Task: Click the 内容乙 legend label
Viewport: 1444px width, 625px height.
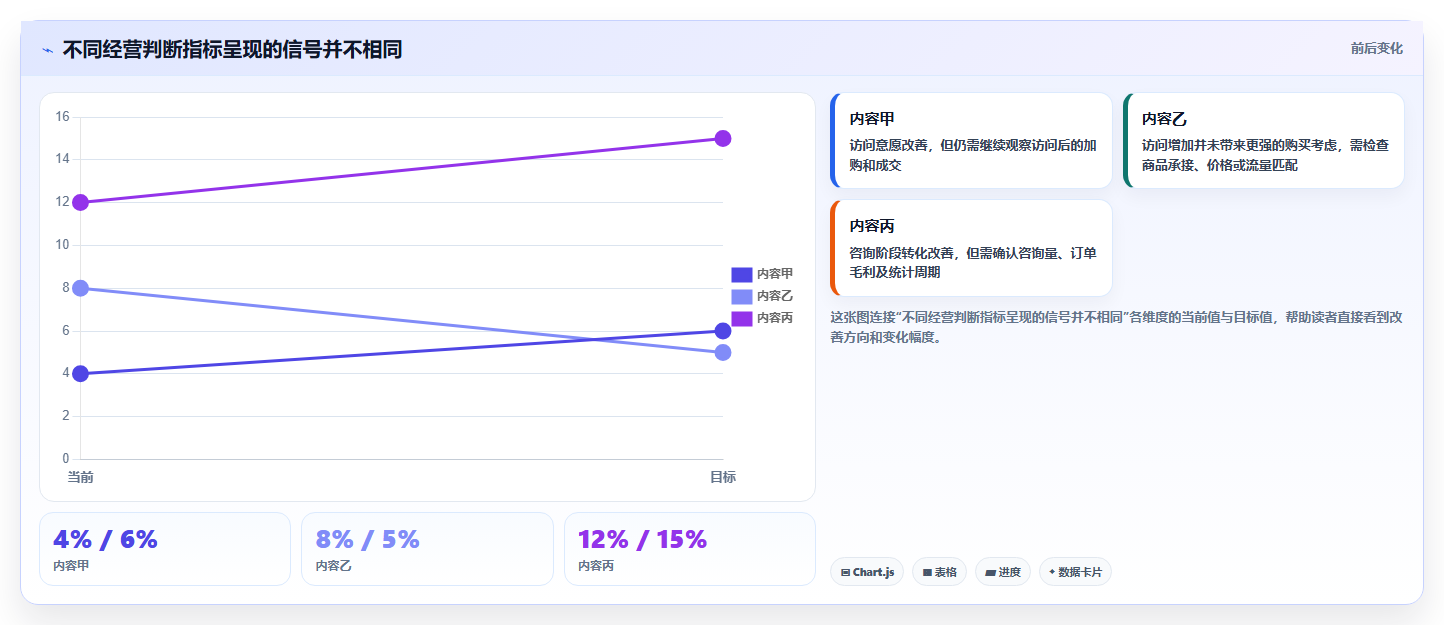Action: click(x=775, y=296)
